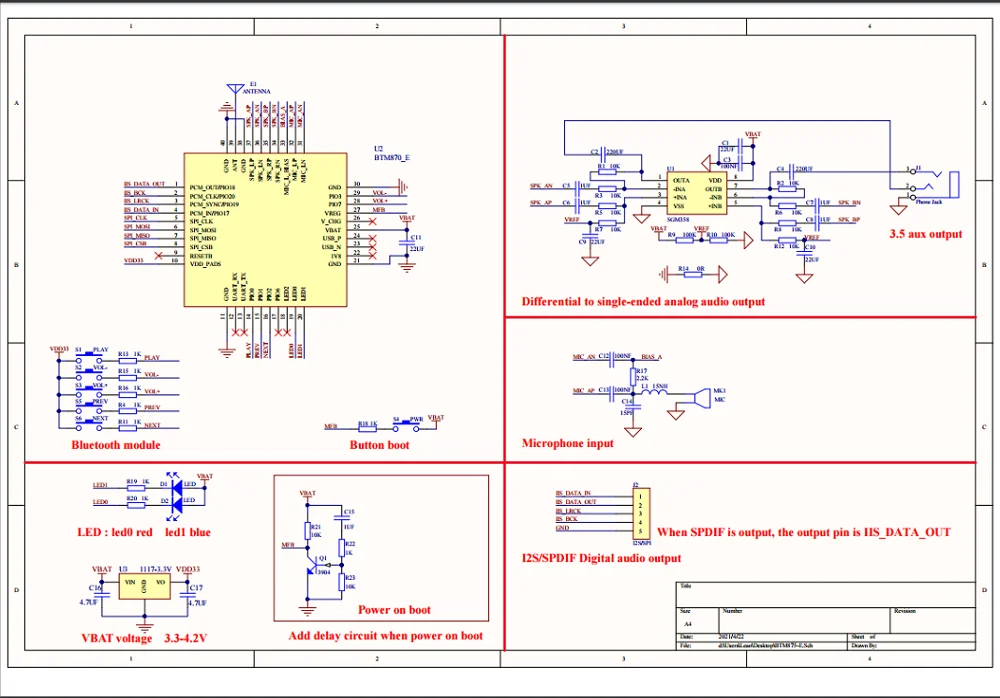1000x698 pixels.
Task: Select resistor R21 10K in power-on circuit
Action: click(x=307, y=531)
